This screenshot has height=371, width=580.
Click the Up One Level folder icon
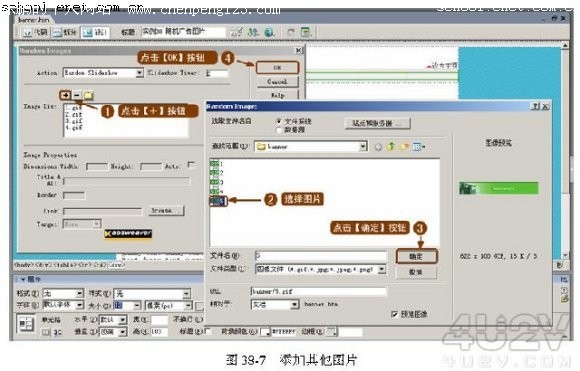(391, 147)
